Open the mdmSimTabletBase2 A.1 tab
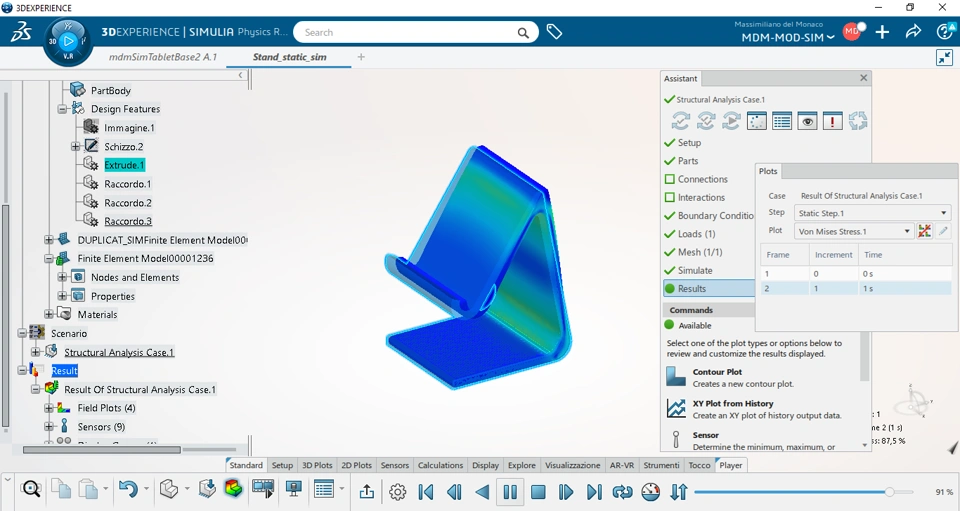Image resolution: width=960 pixels, height=511 pixels. (163, 57)
